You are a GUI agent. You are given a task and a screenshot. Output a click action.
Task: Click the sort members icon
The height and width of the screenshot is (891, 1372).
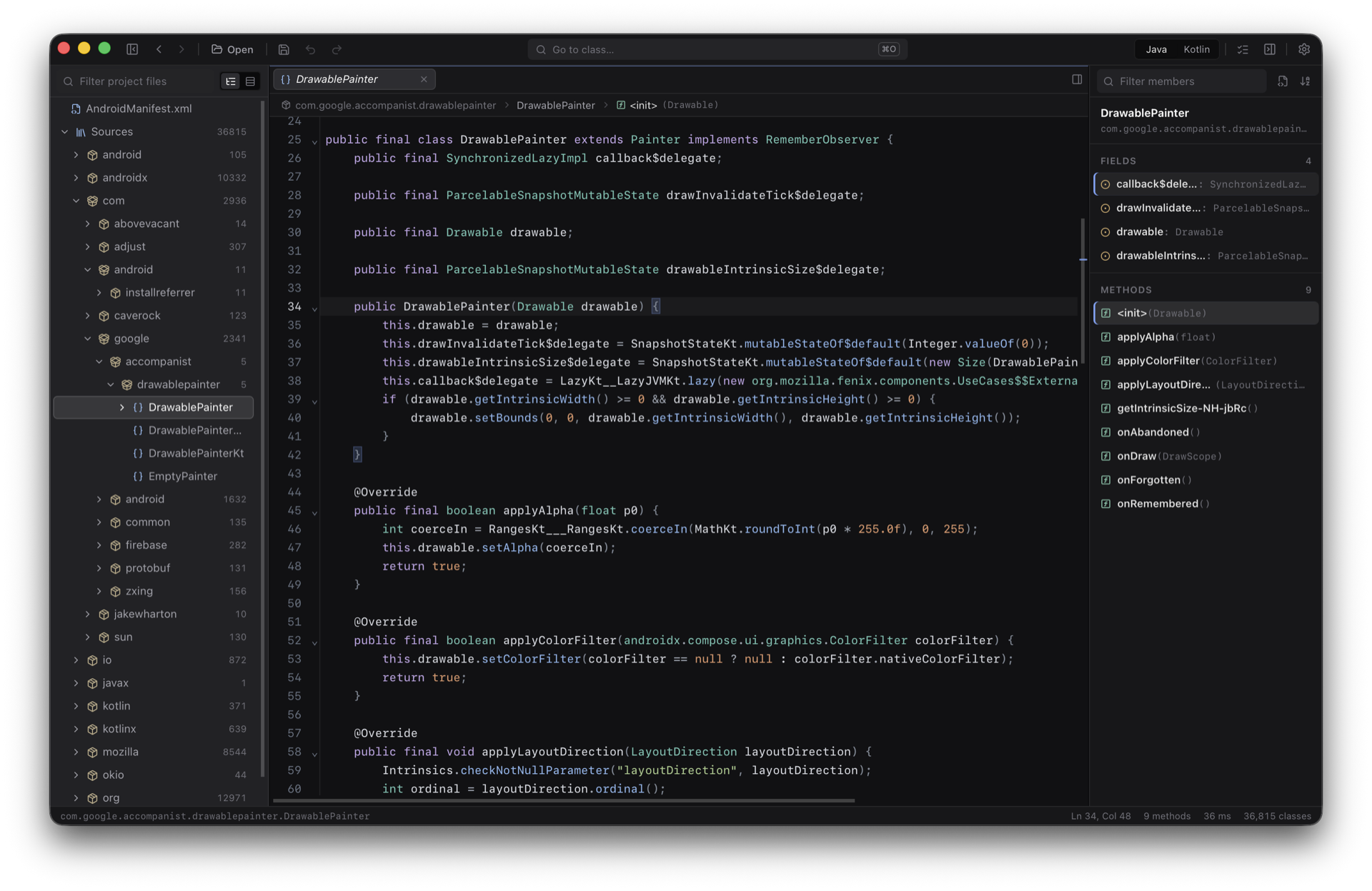(x=1306, y=81)
